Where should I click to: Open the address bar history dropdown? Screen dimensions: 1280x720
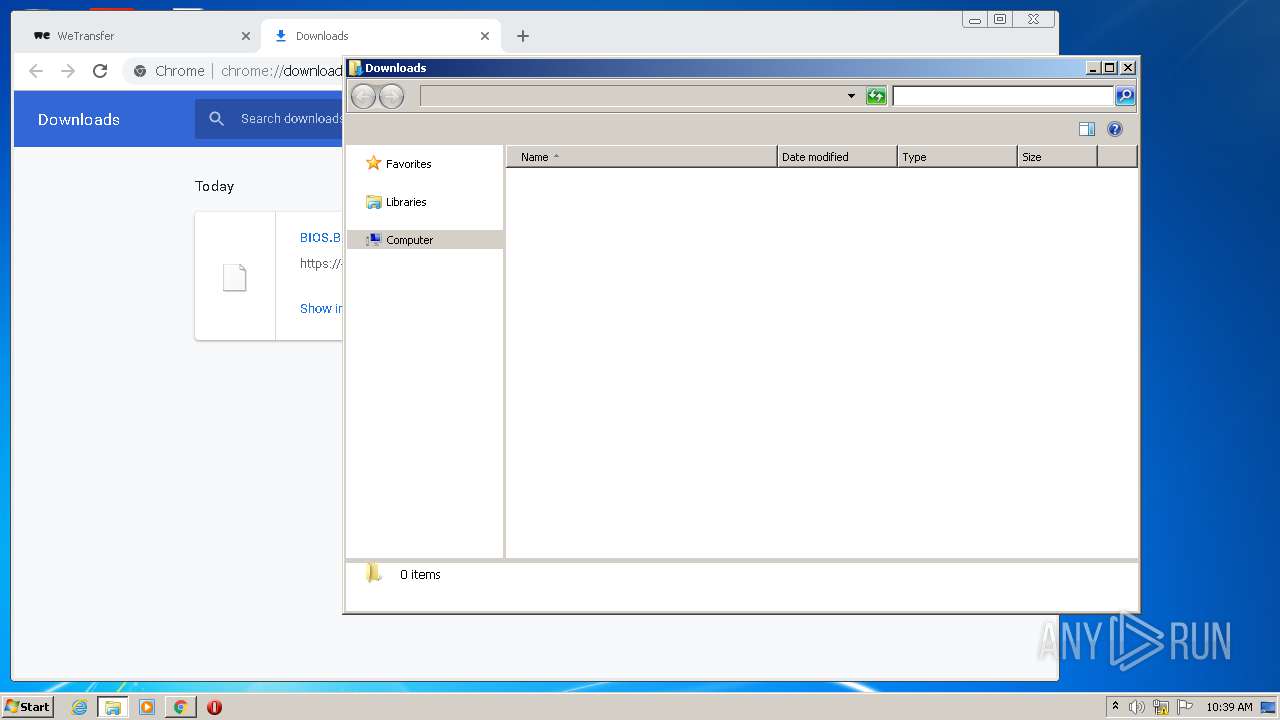pyautogui.click(x=851, y=96)
